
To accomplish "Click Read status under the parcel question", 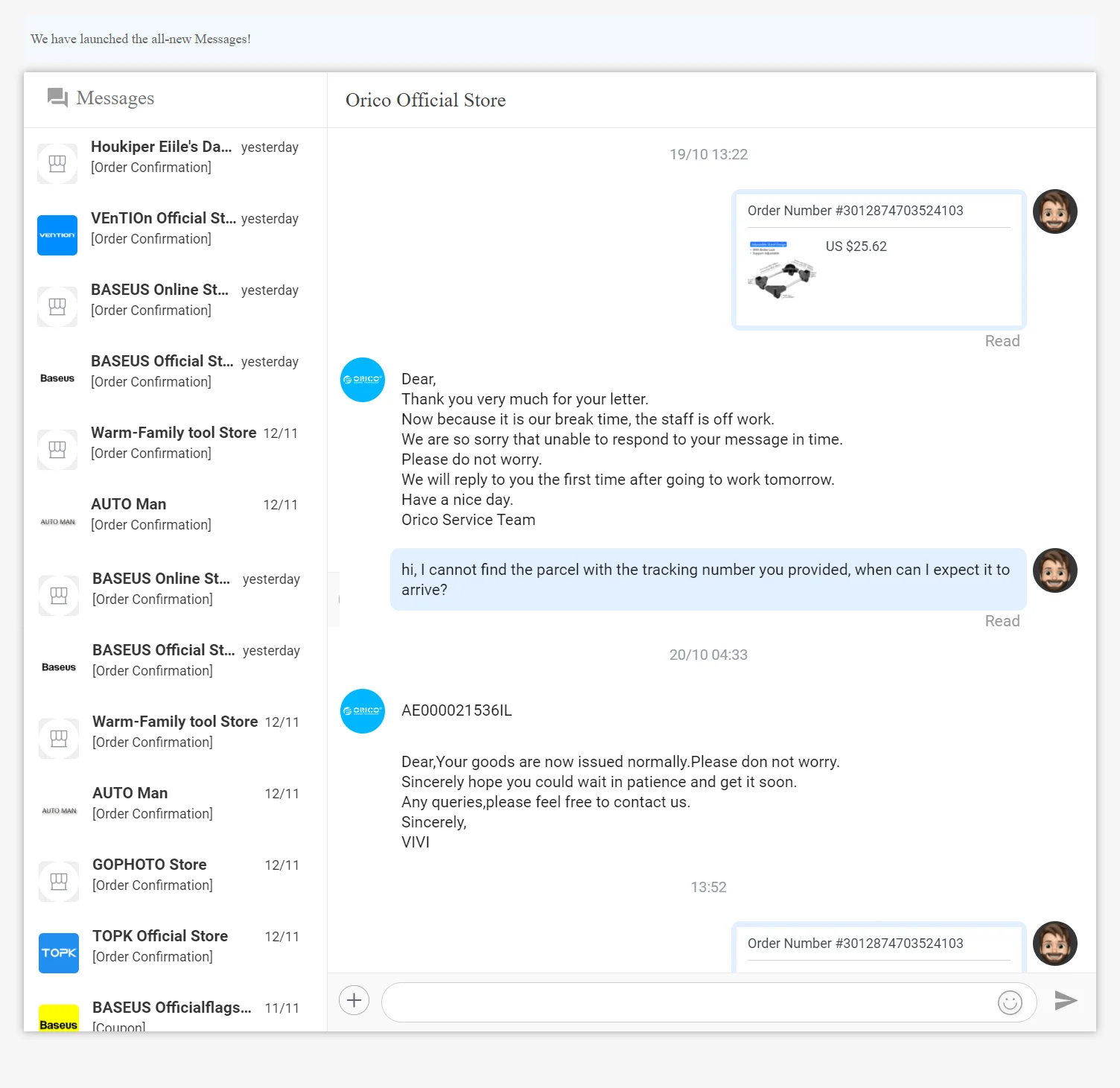I will coord(1002,621).
